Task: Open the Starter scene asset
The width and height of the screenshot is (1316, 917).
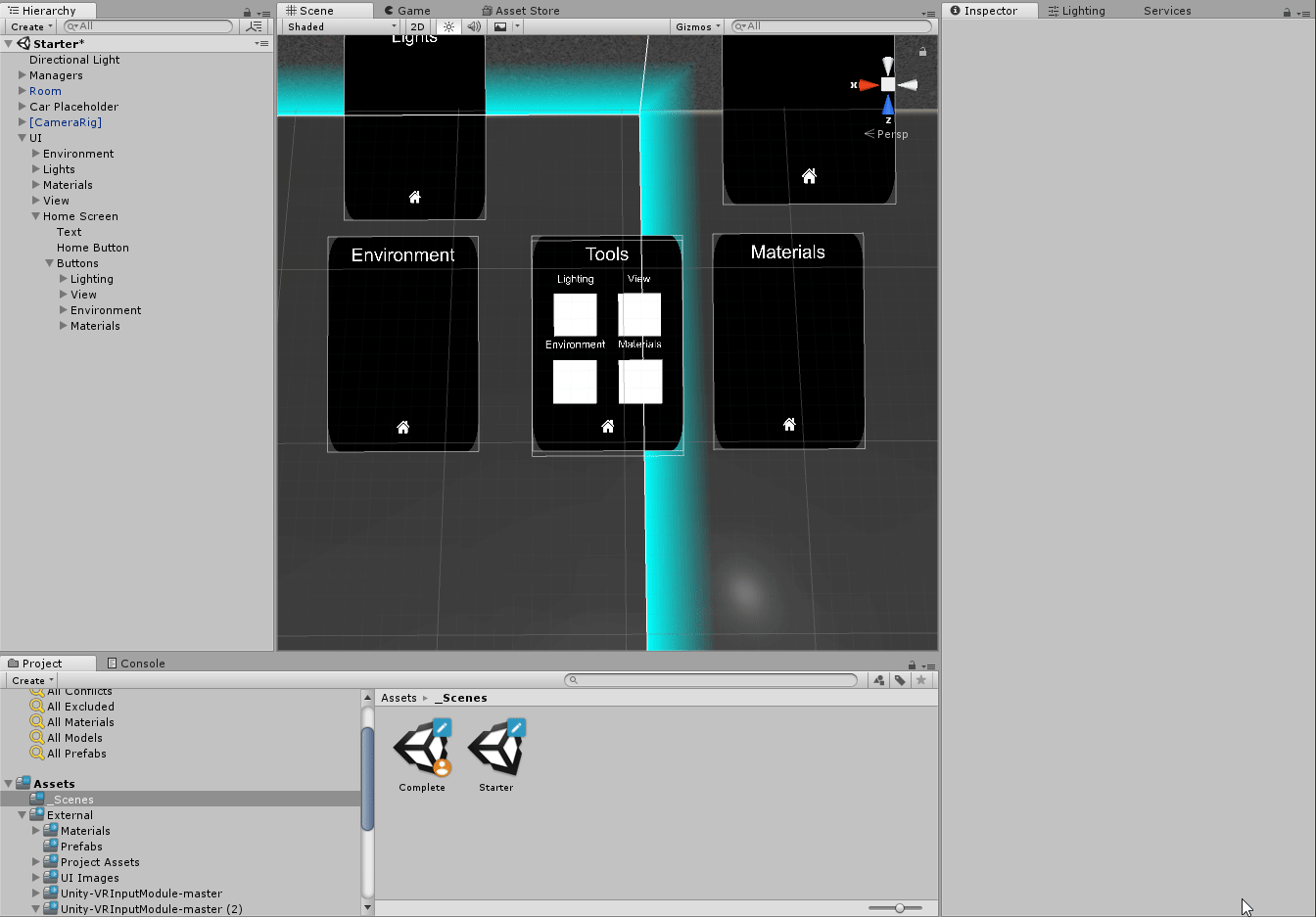Action: click(496, 750)
